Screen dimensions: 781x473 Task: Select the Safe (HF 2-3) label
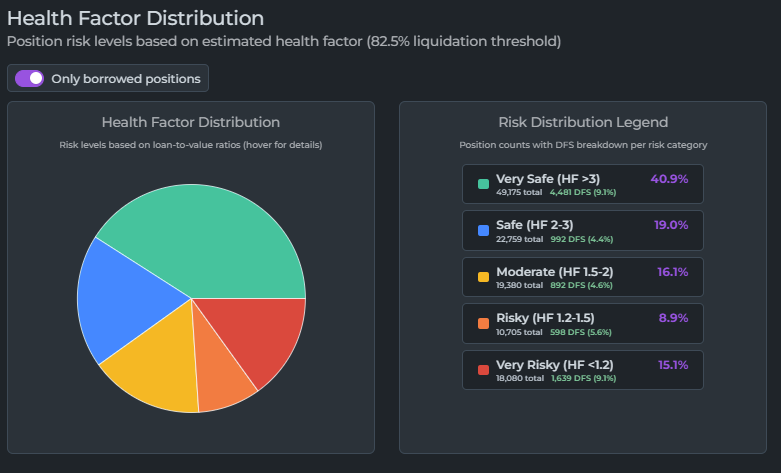[x=534, y=225]
